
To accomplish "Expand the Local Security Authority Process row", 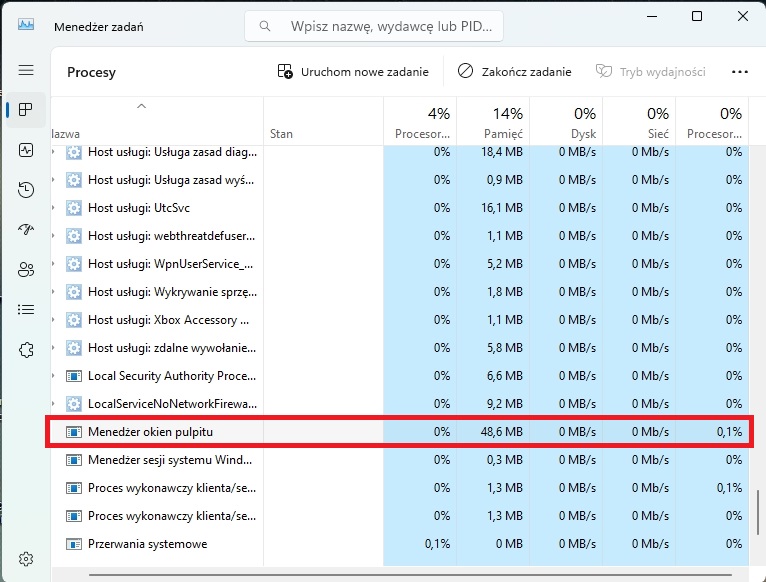I will (x=53, y=376).
